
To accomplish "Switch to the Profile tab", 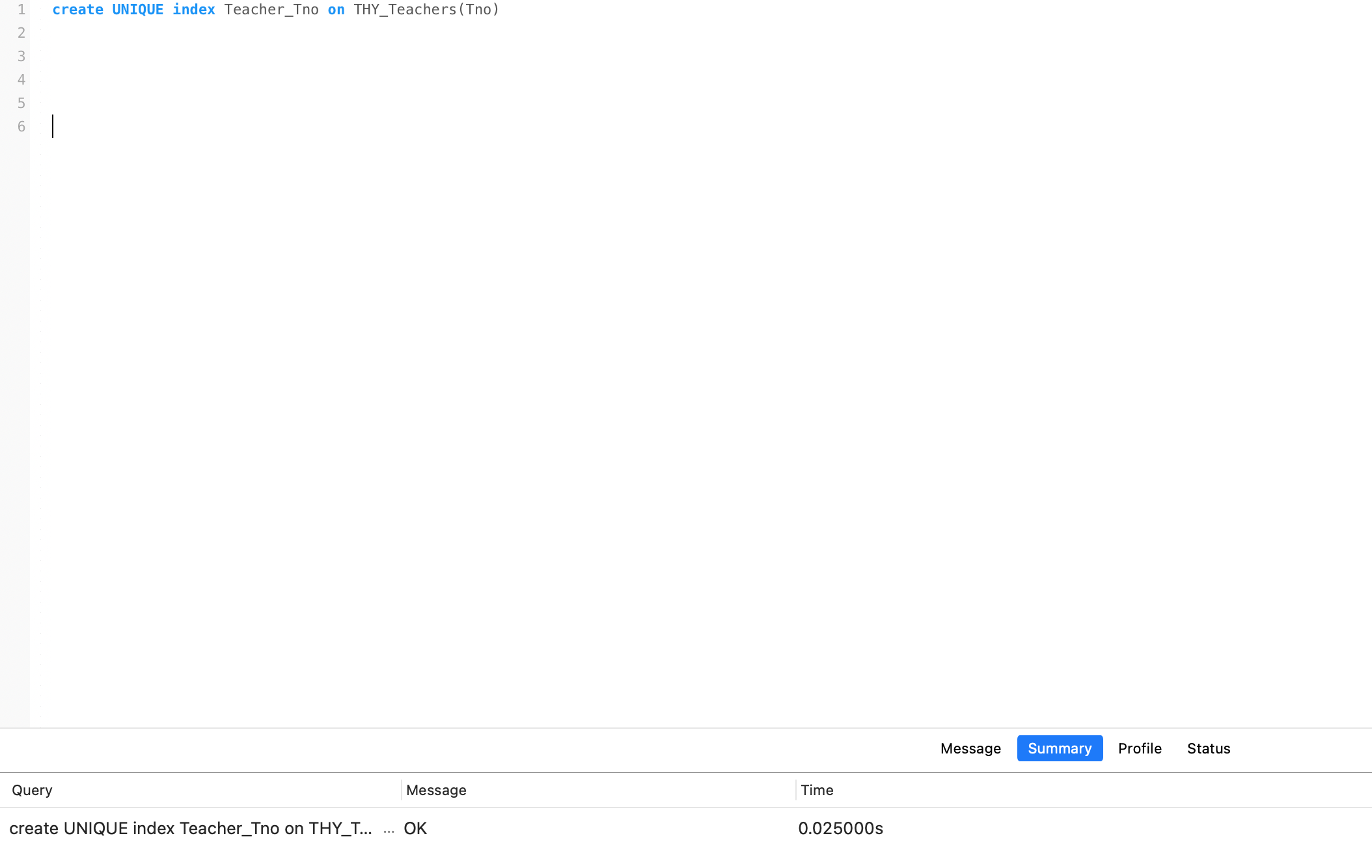I will click(x=1139, y=748).
